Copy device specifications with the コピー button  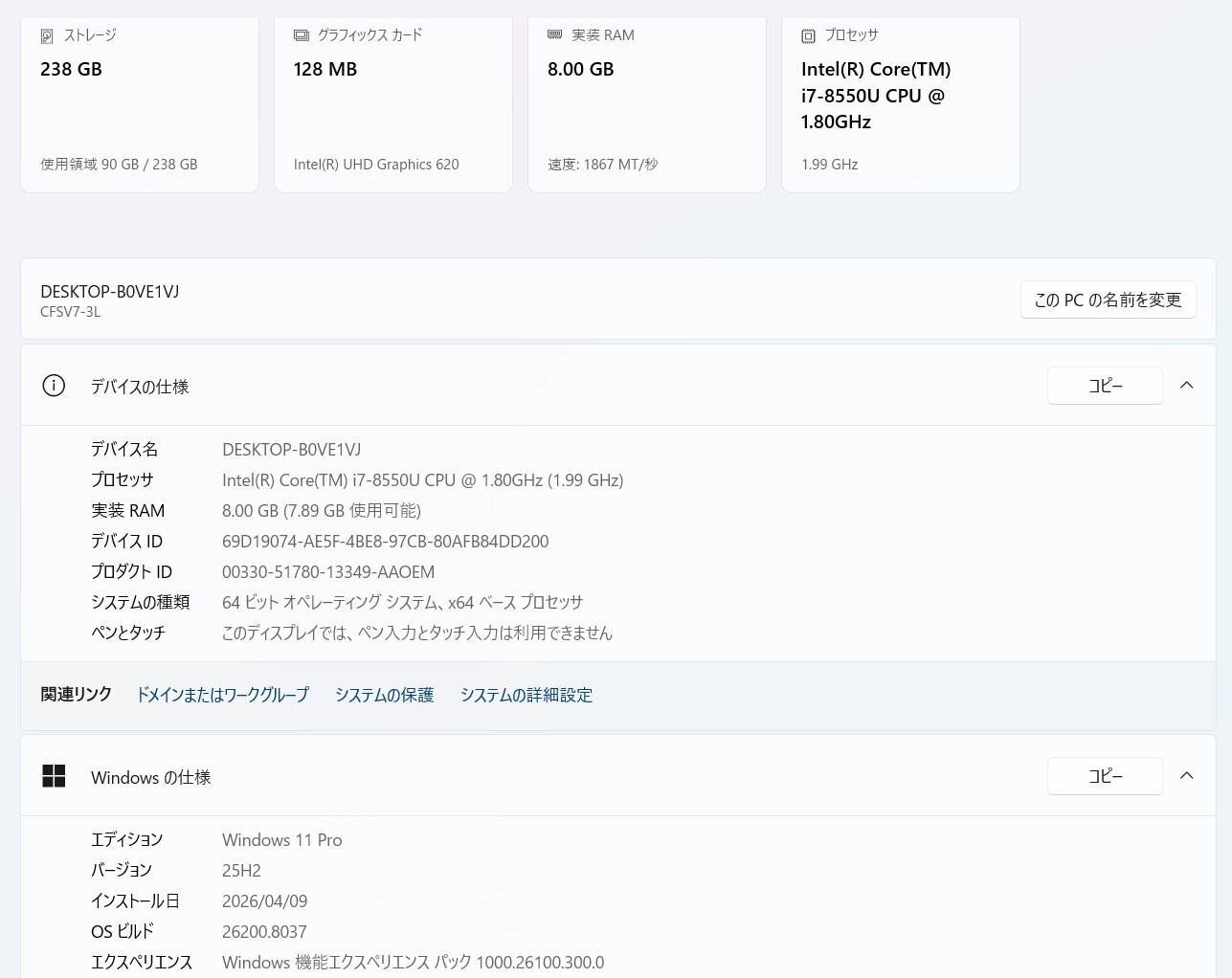pos(1105,385)
